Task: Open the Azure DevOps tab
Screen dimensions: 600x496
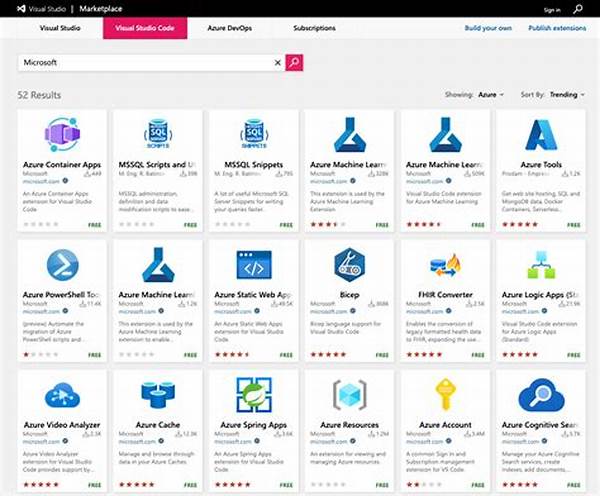Action: click(229, 28)
